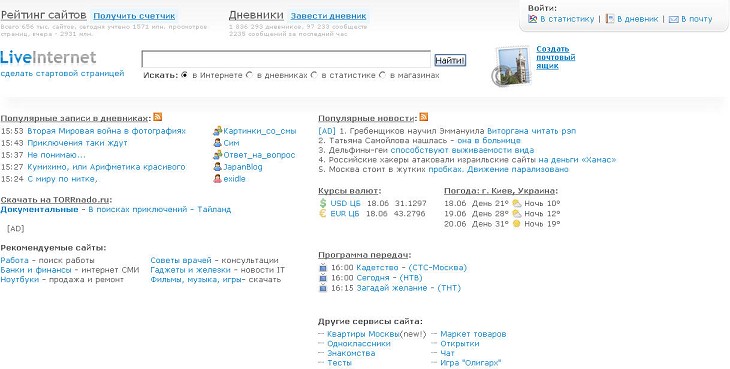Image resolution: width=730 pixels, height=369 pixels.
Task: Click the dollar sign icon for USD ЦБ
Action: pos(323,203)
